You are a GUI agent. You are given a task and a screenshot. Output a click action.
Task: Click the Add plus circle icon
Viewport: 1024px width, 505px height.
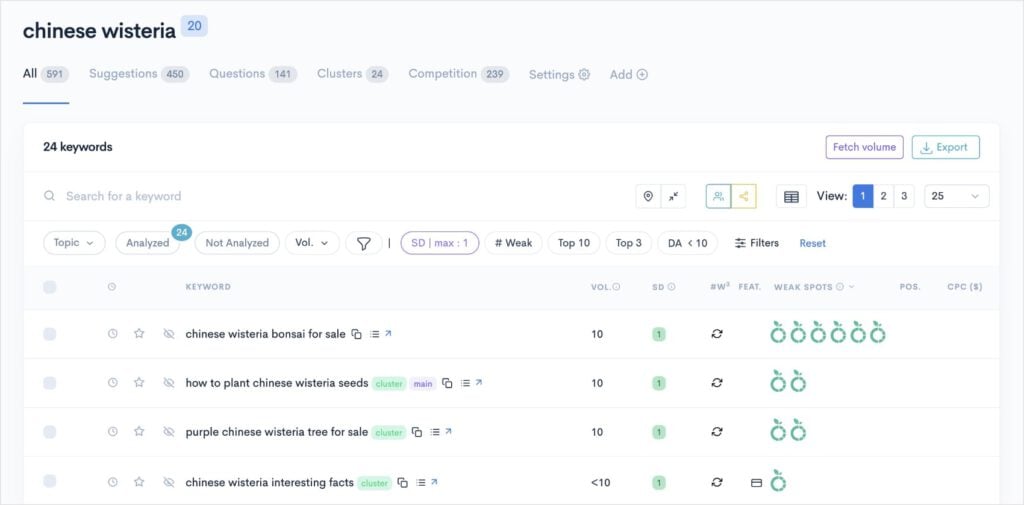click(642, 74)
